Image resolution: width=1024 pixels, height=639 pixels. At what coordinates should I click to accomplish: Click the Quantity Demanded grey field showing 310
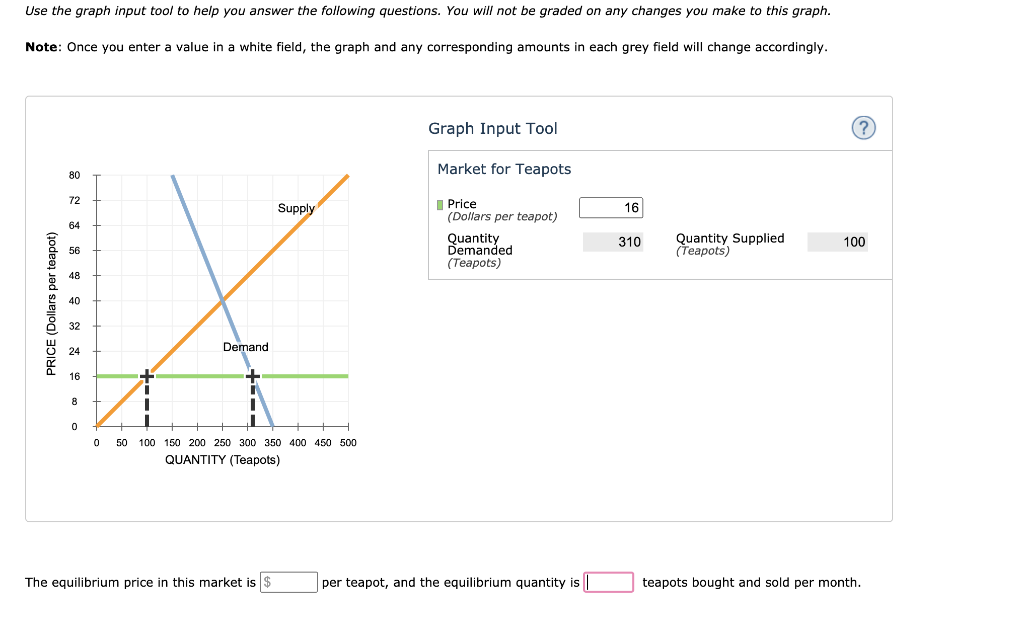click(613, 242)
